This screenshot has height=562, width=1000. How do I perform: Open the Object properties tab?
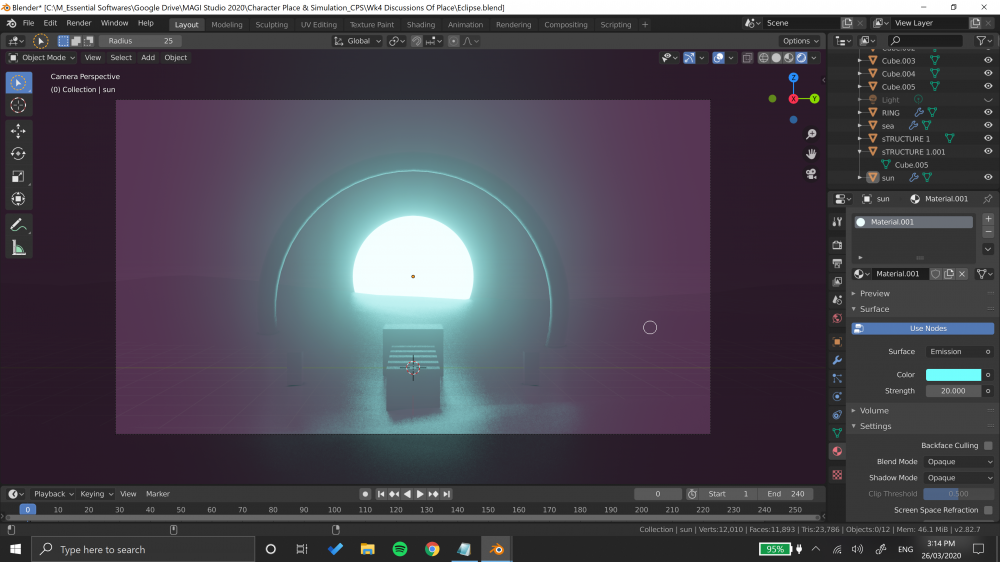pyautogui.click(x=837, y=341)
